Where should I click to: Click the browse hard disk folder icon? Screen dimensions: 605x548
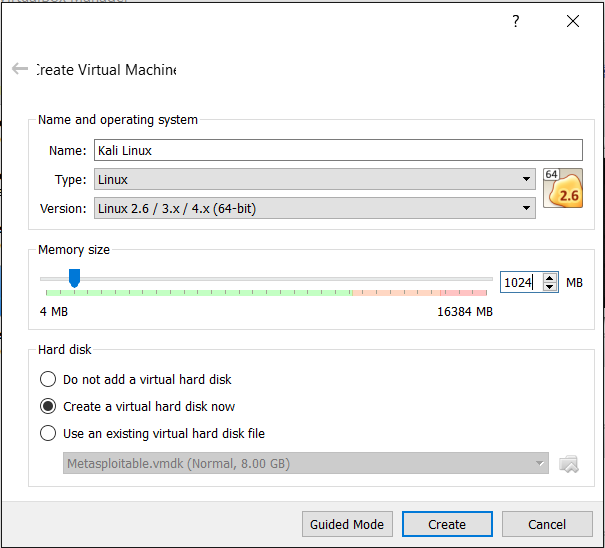tap(569, 463)
